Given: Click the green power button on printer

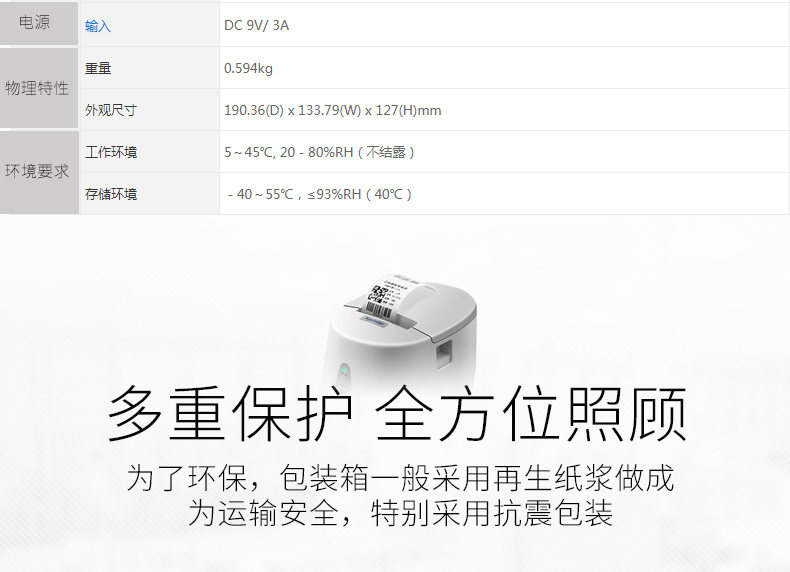Looking at the screenshot, I should [x=344, y=371].
